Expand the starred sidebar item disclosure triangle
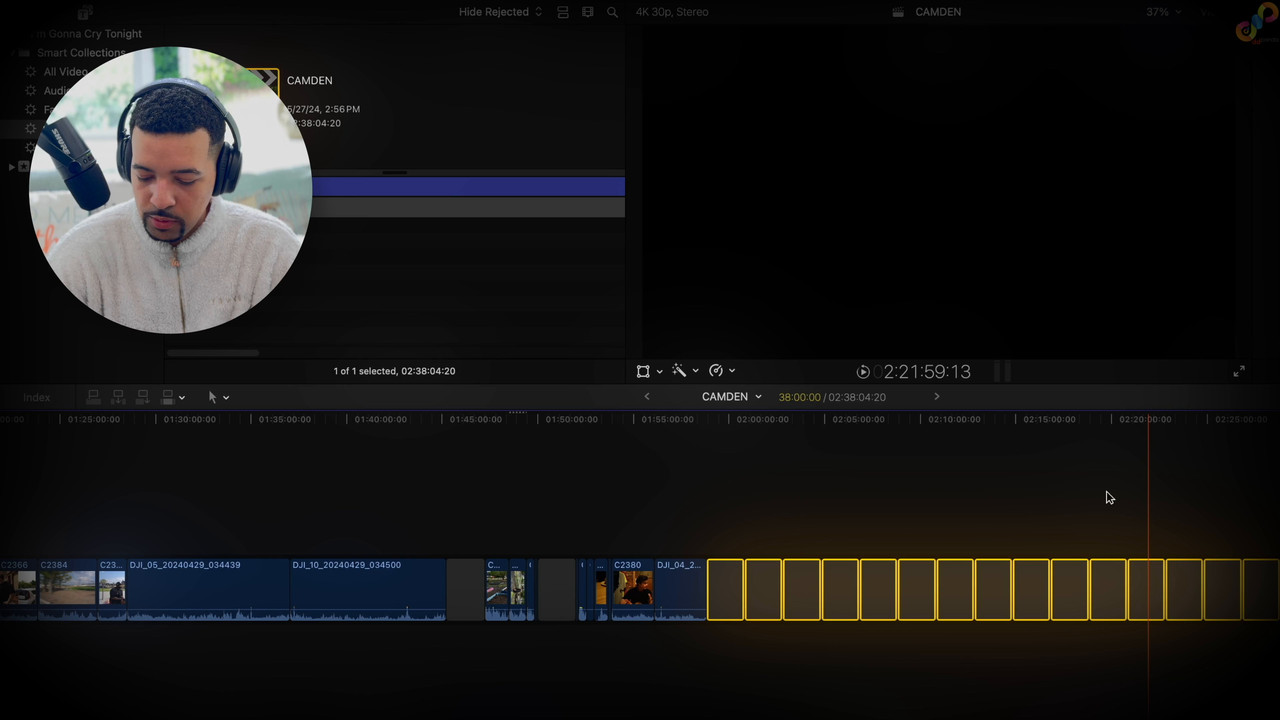The height and width of the screenshot is (720, 1280). point(11,166)
